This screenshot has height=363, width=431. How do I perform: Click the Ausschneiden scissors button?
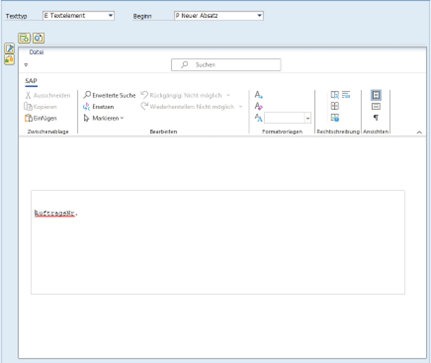coord(48,95)
